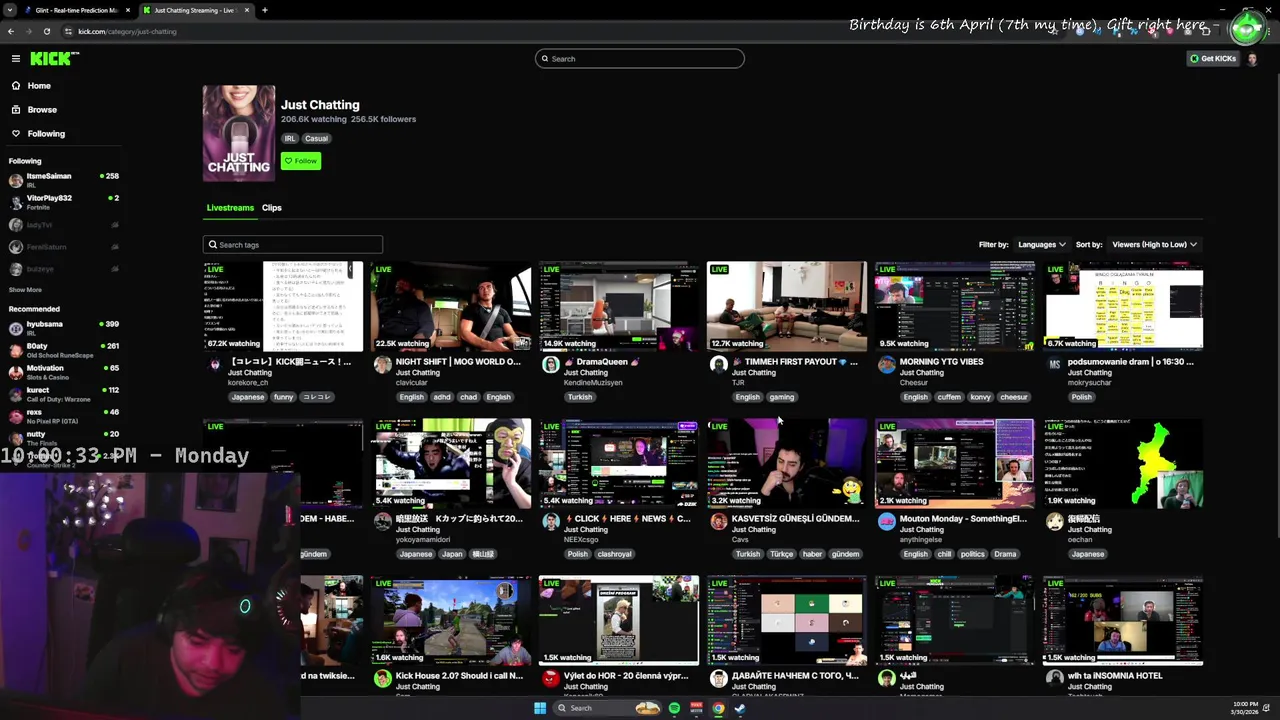Image resolution: width=1280 pixels, height=720 pixels.
Task: Open the tab search chevron in Chrome
Action: pos(11,10)
